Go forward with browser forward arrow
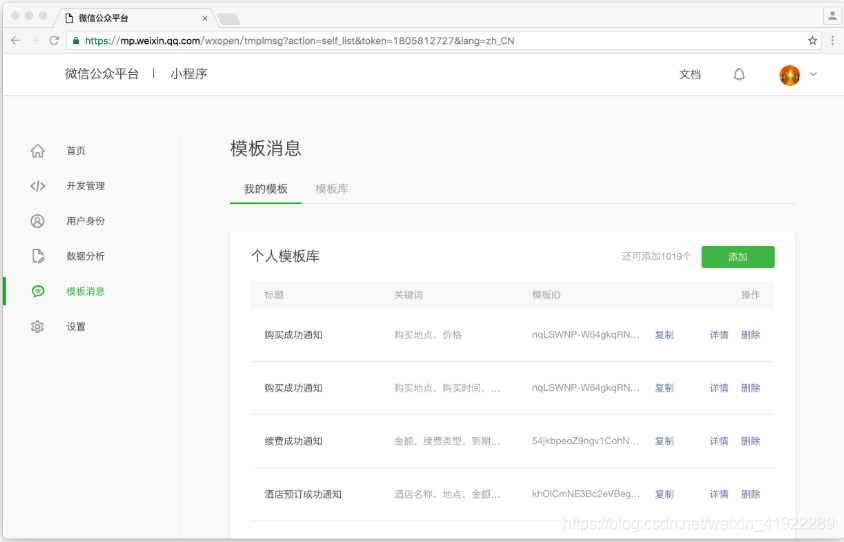 tap(34, 40)
